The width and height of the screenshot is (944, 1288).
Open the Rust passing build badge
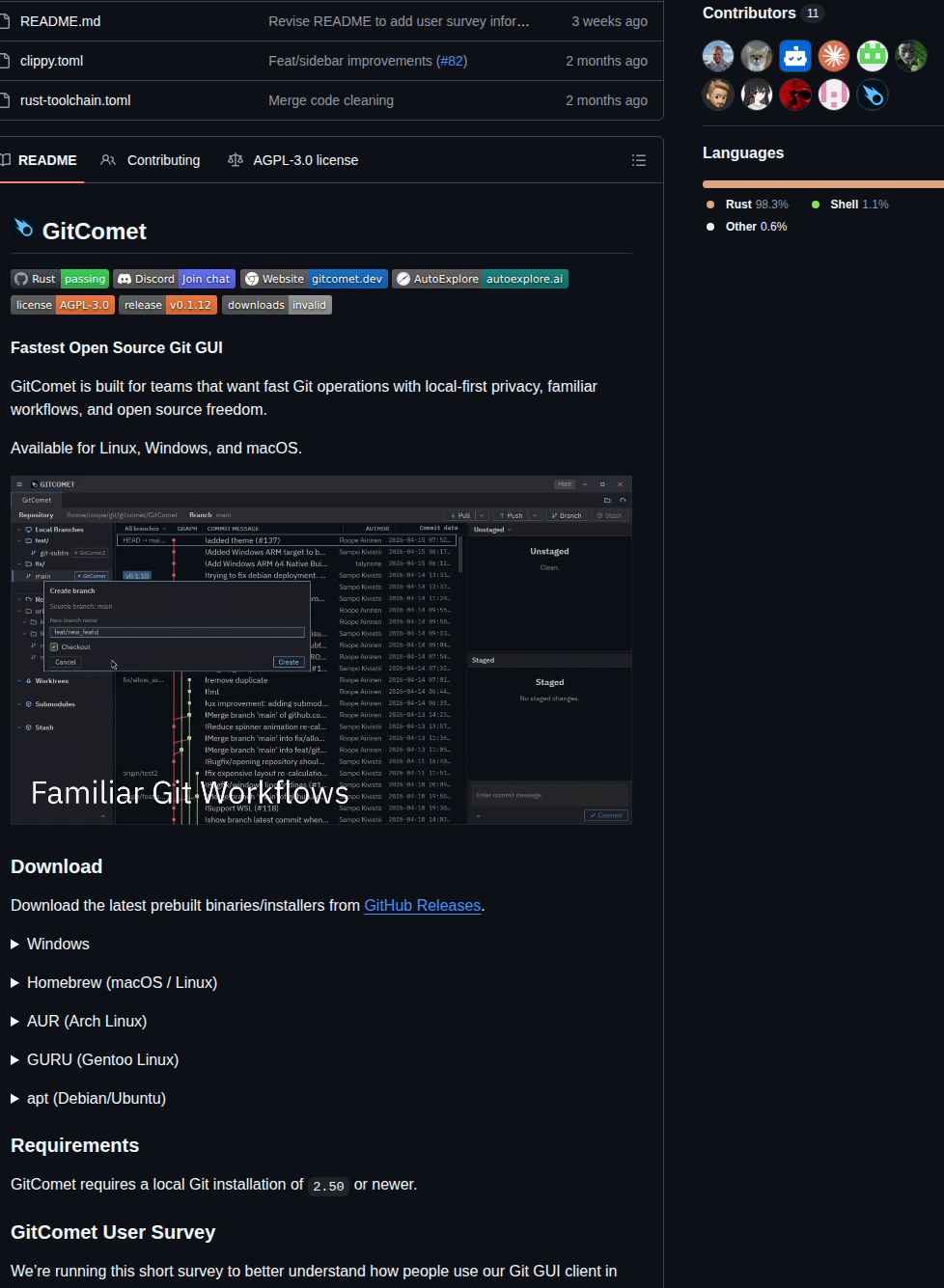tap(60, 279)
